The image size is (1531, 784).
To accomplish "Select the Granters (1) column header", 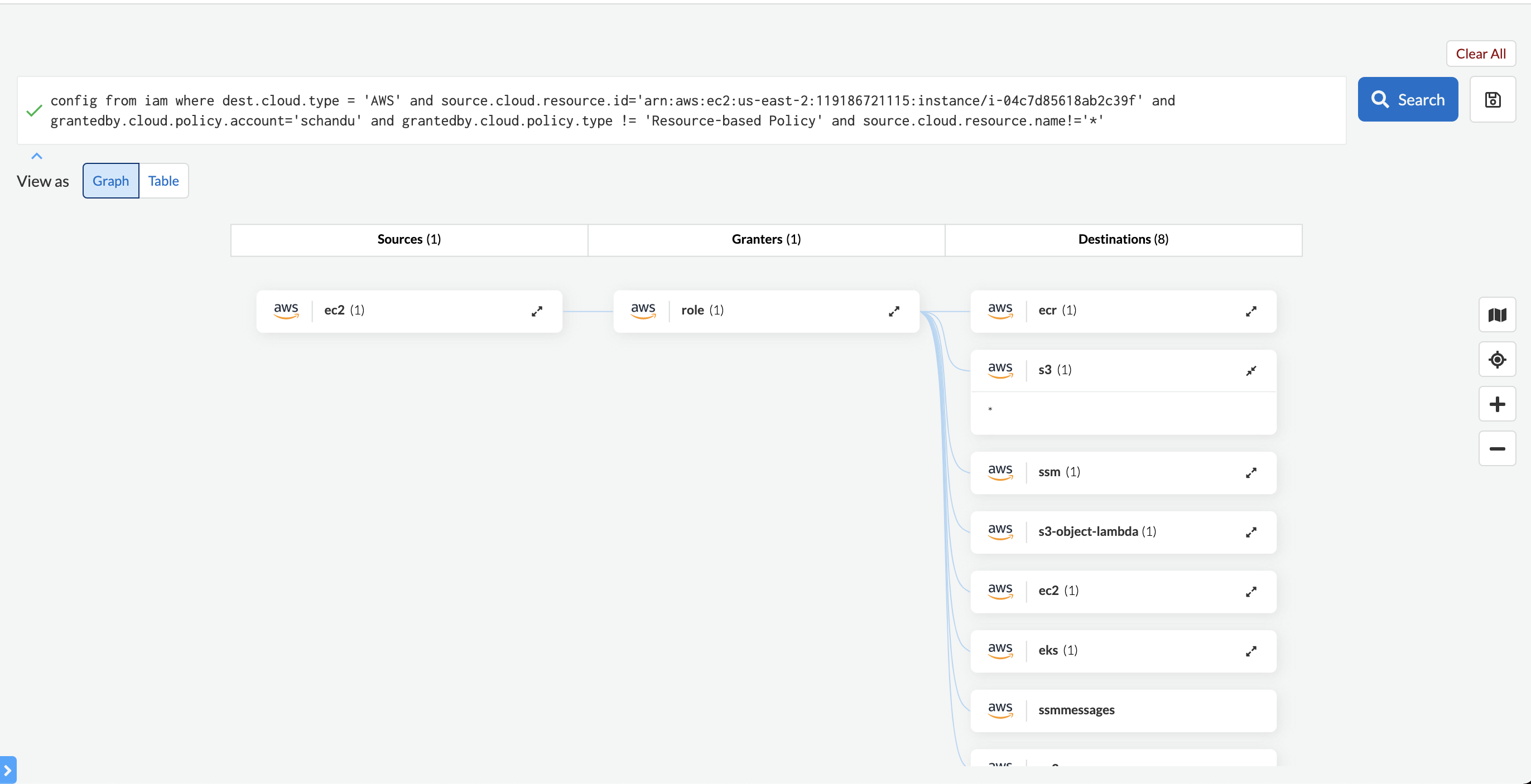I will (x=765, y=239).
